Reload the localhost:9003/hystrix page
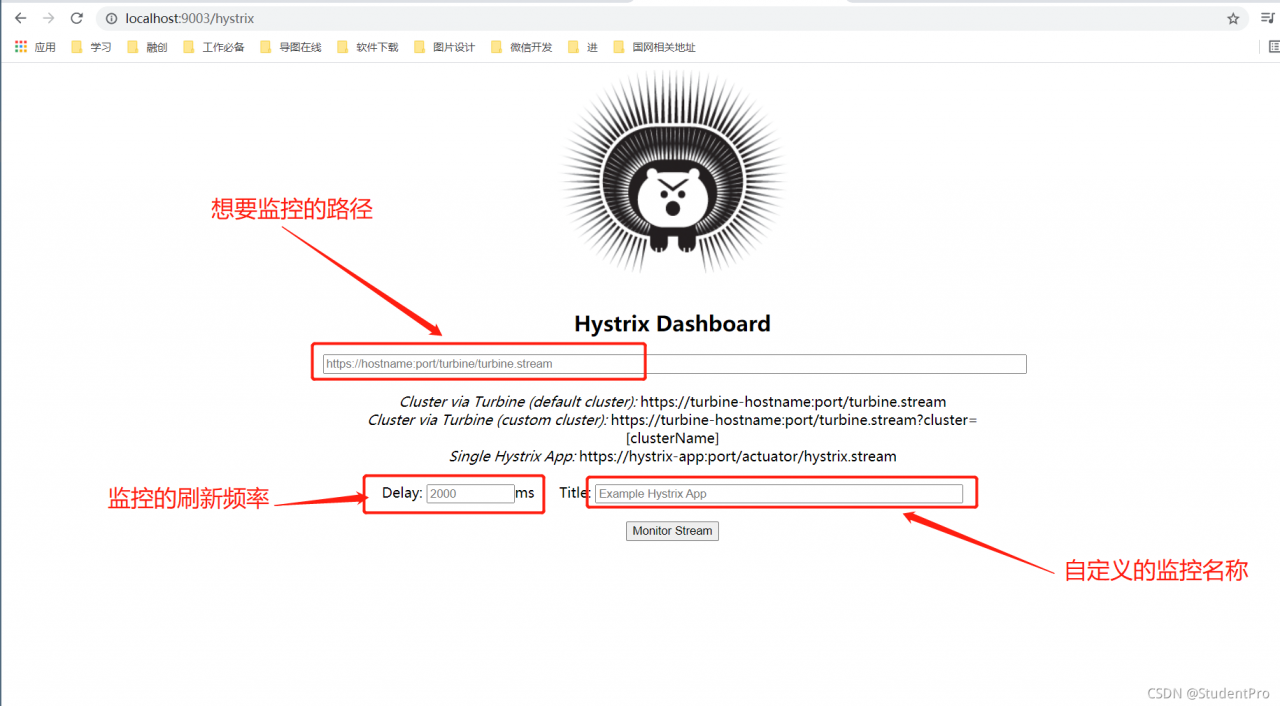 76,18
